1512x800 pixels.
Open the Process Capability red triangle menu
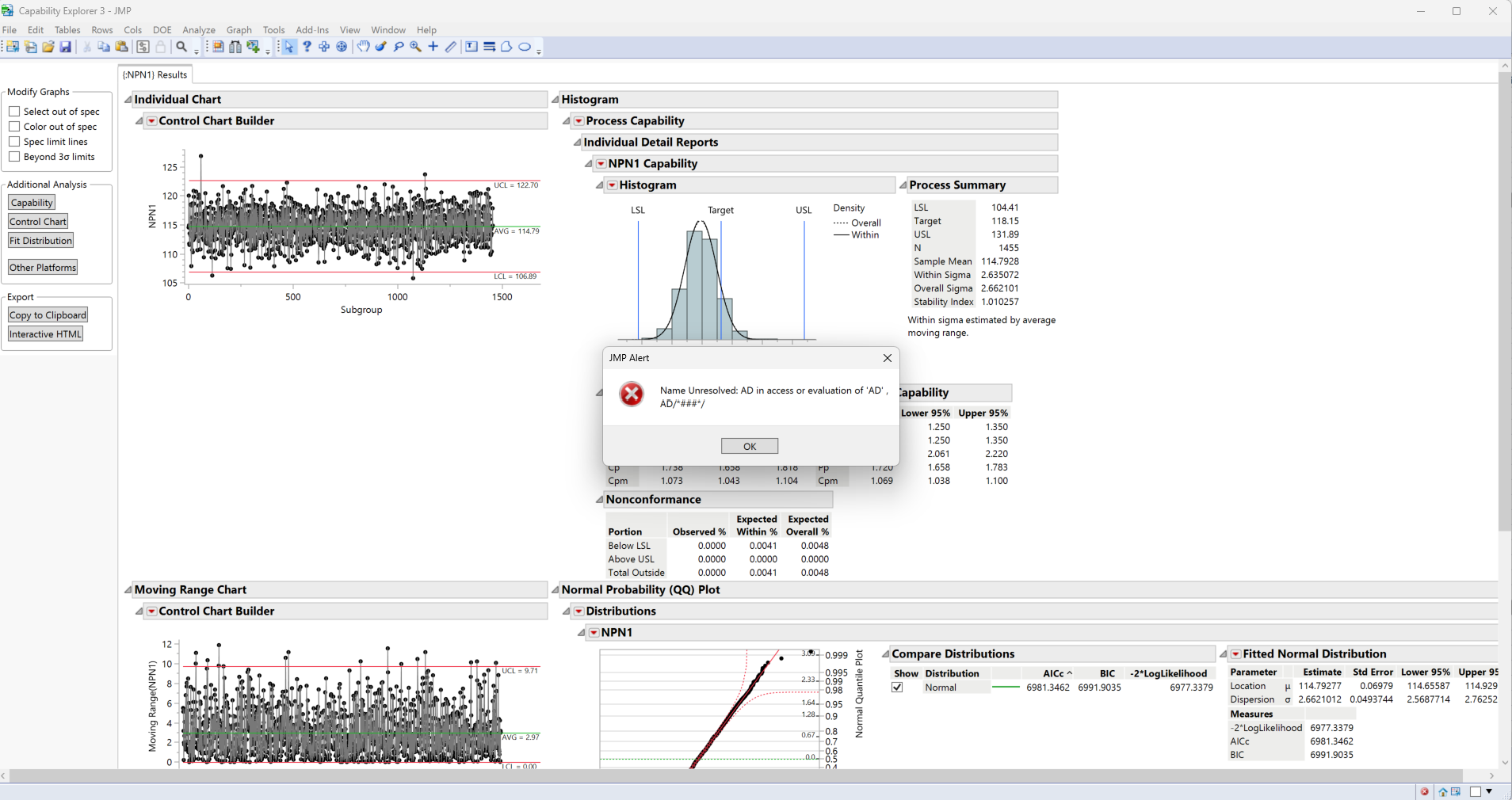click(579, 120)
